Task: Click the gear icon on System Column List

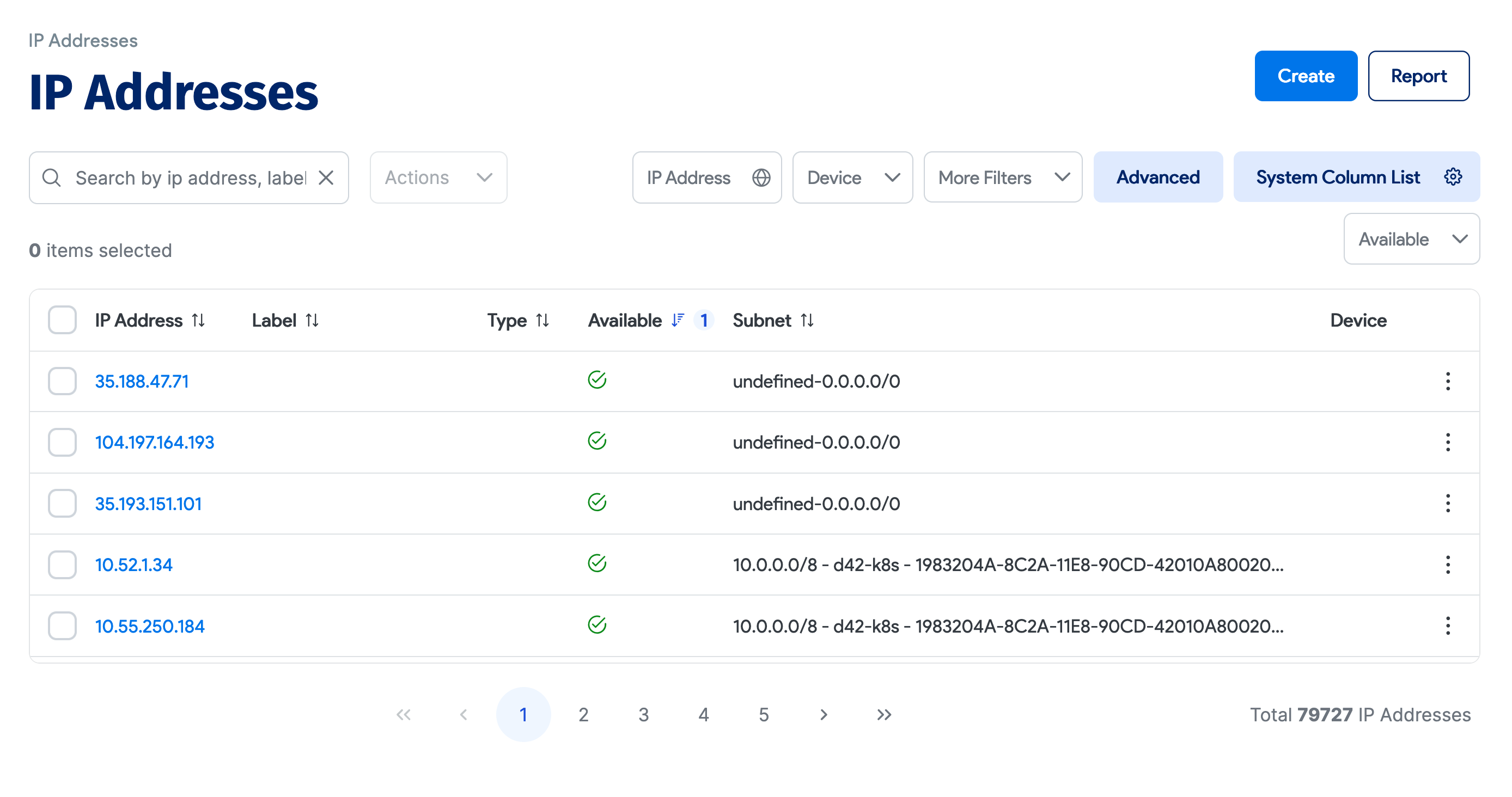Action: pyautogui.click(x=1453, y=176)
